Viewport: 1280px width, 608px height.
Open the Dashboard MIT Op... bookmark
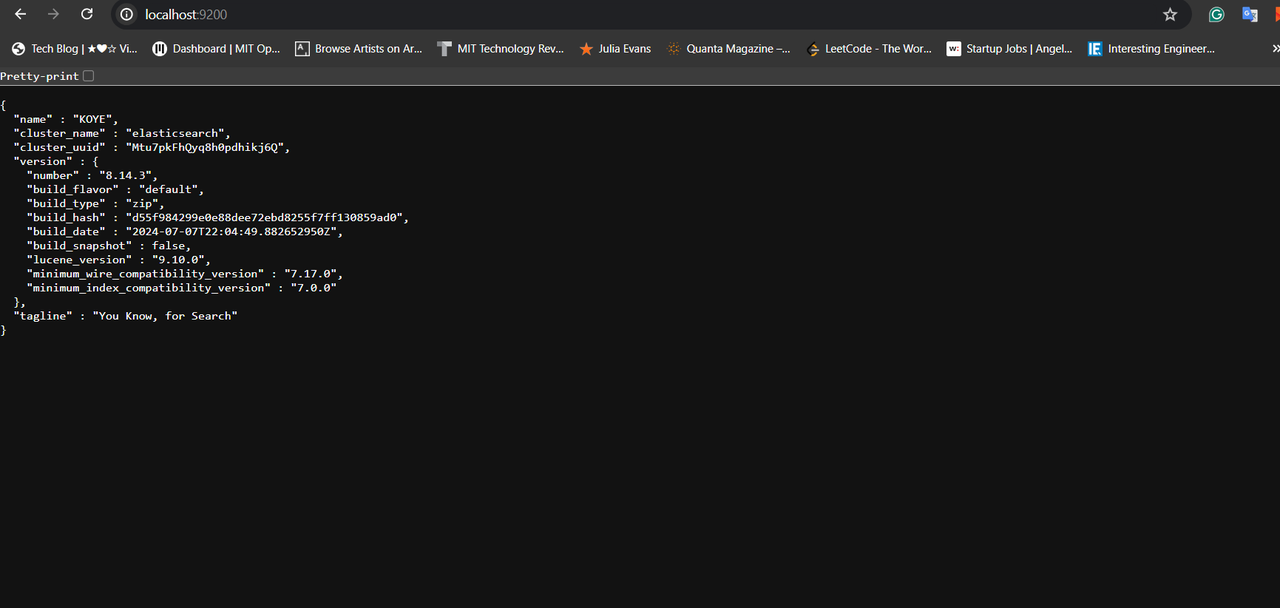(216, 48)
